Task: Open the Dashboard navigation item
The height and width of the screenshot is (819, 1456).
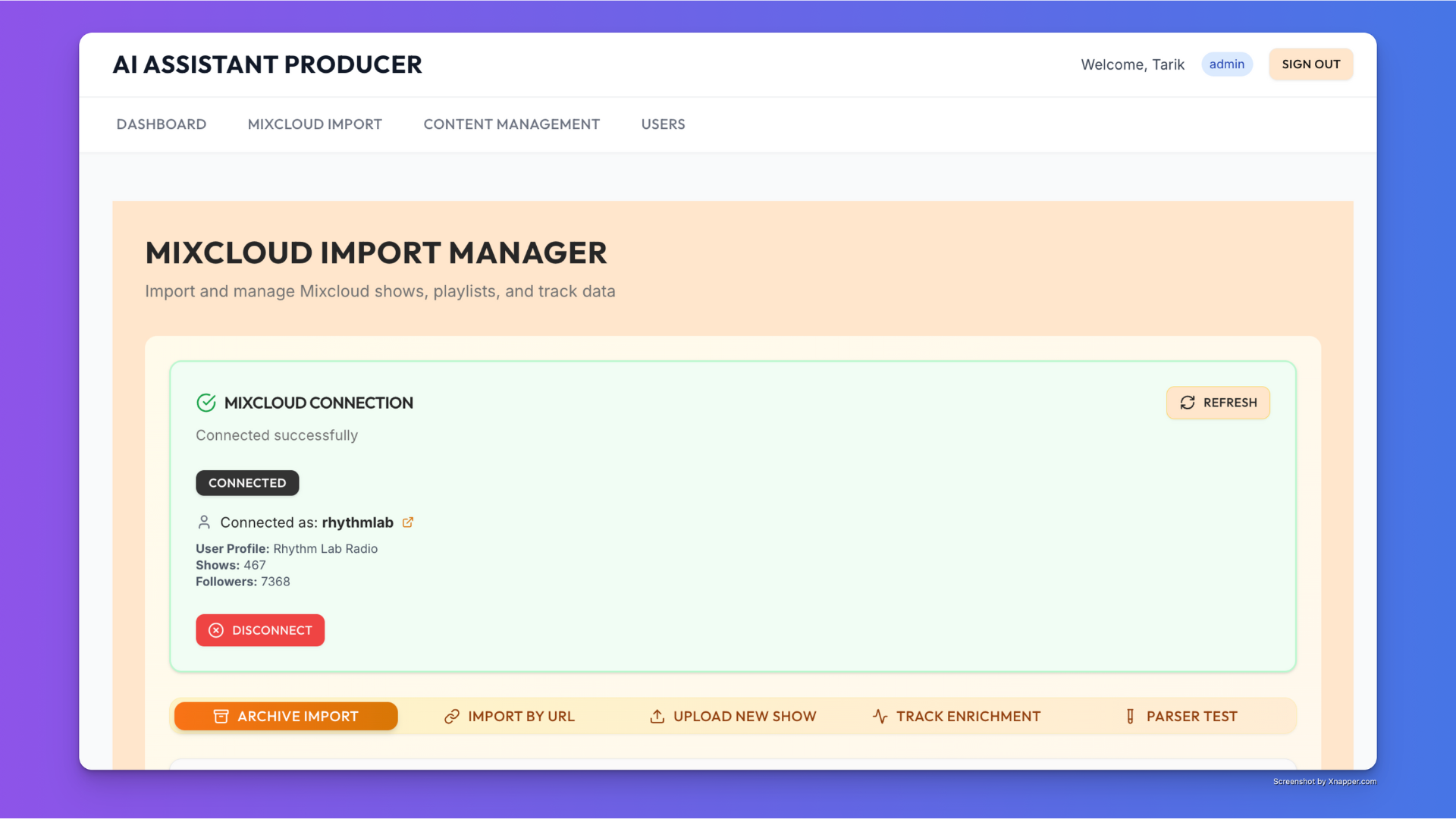Action: pyautogui.click(x=161, y=124)
